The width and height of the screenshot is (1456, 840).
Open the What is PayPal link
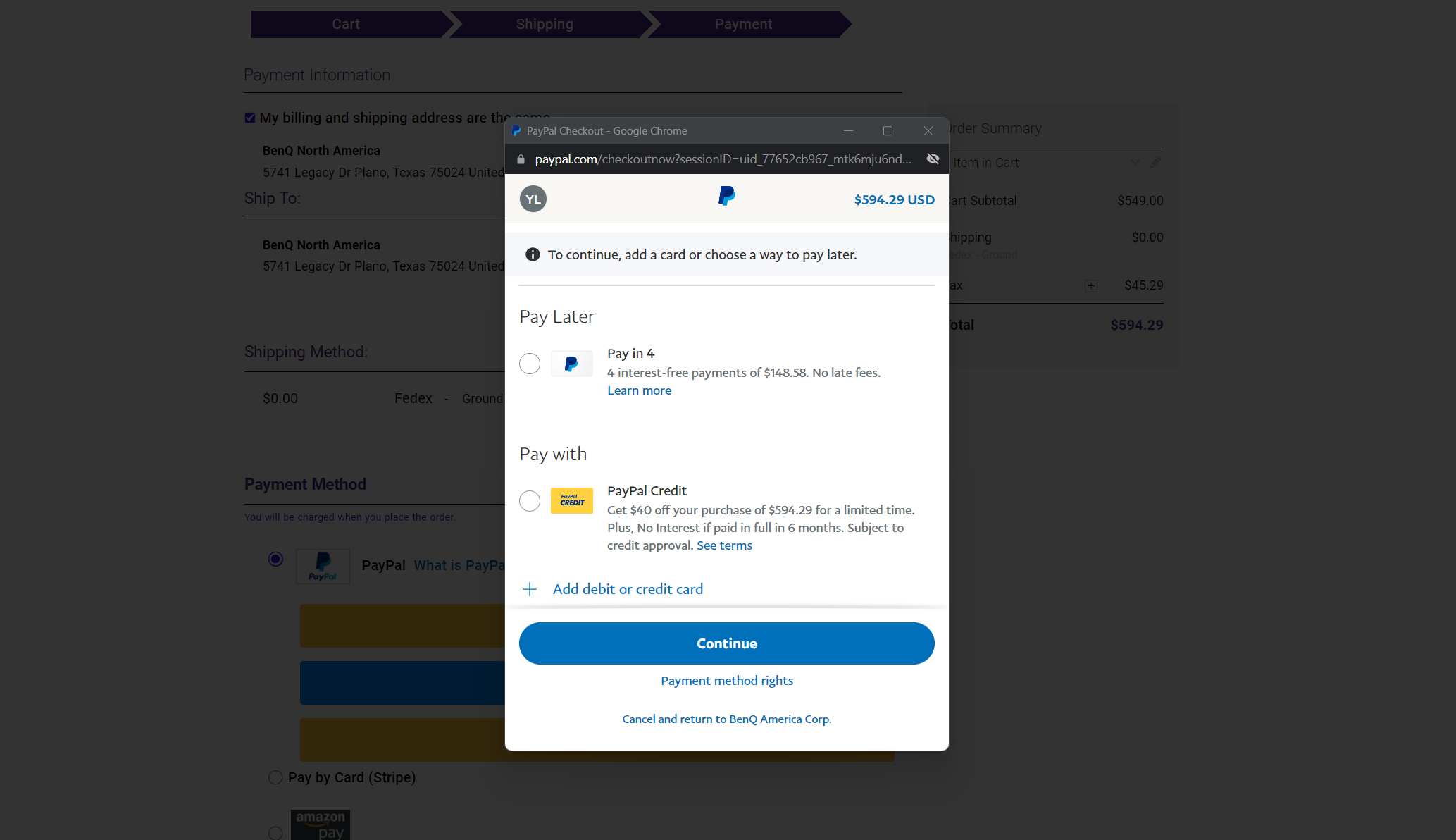point(459,566)
